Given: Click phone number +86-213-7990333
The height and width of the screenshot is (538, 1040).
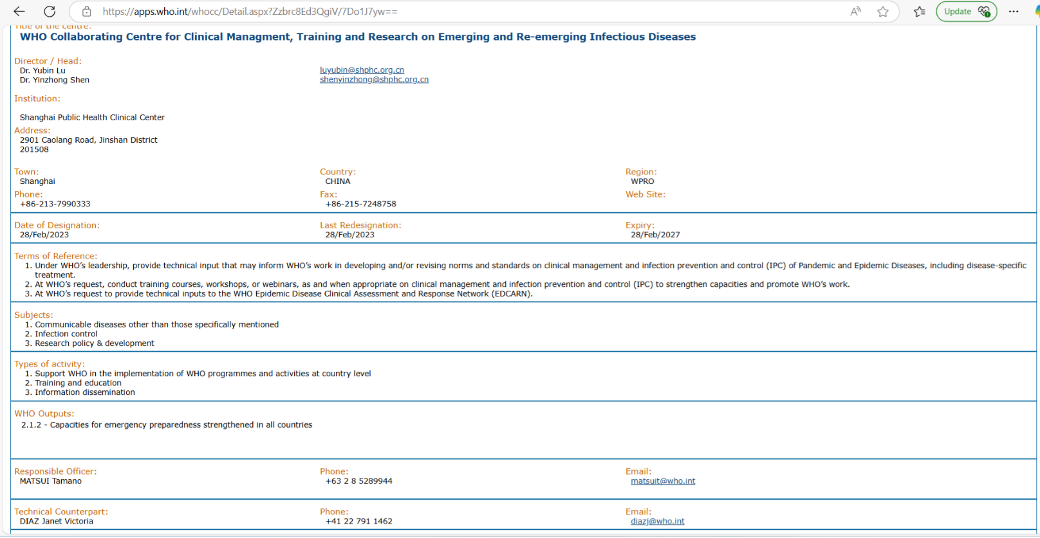Looking at the screenshot, I should point(55,204).
